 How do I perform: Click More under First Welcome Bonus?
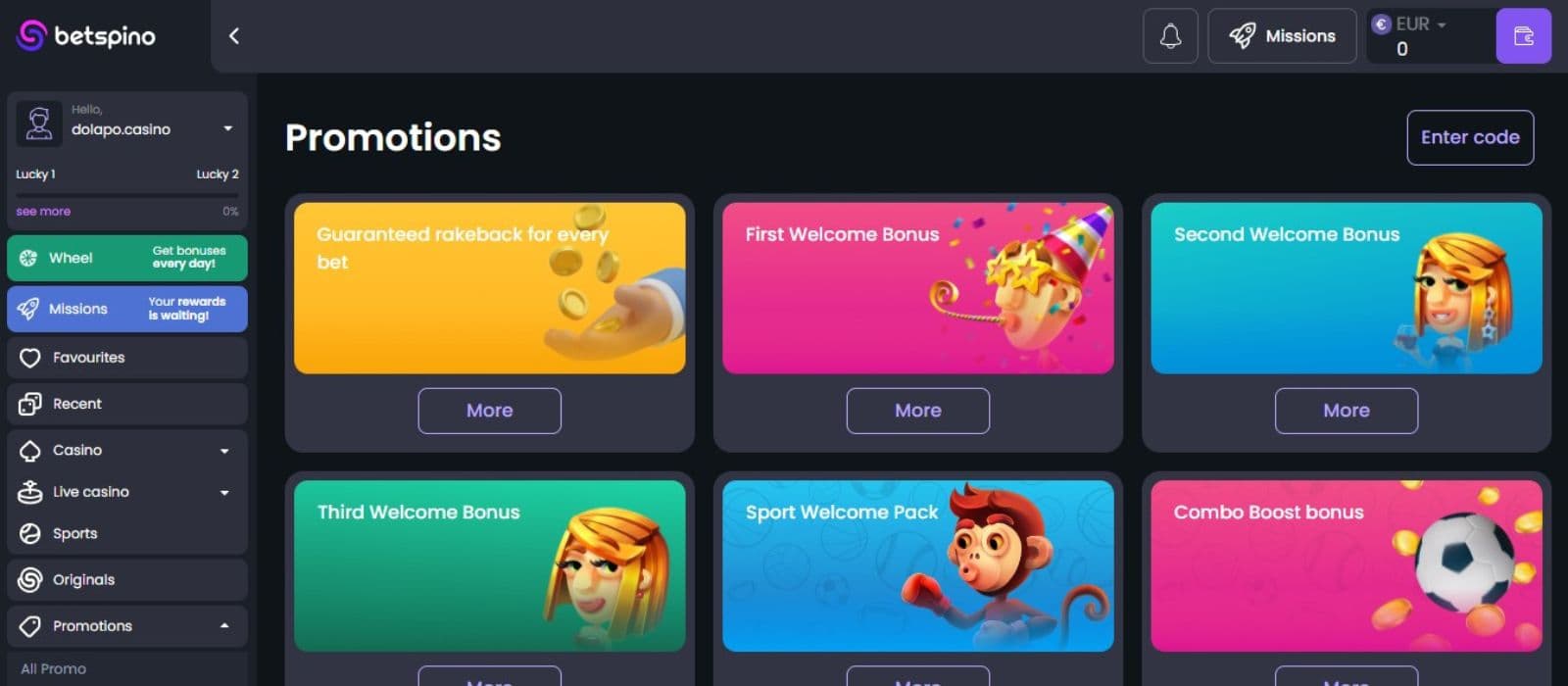(918, 411)
